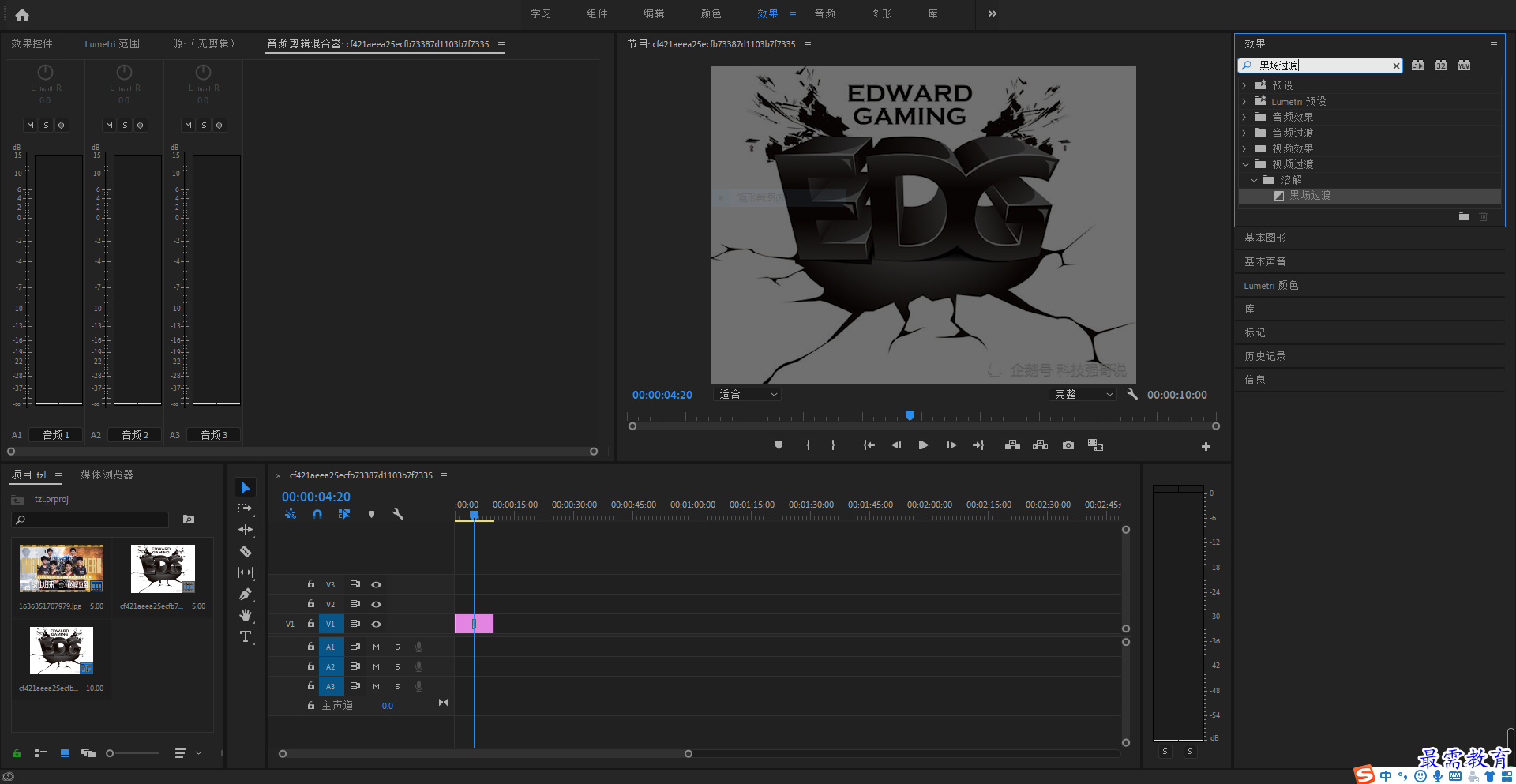Open timeline display settings wrench

pos(398,514)
